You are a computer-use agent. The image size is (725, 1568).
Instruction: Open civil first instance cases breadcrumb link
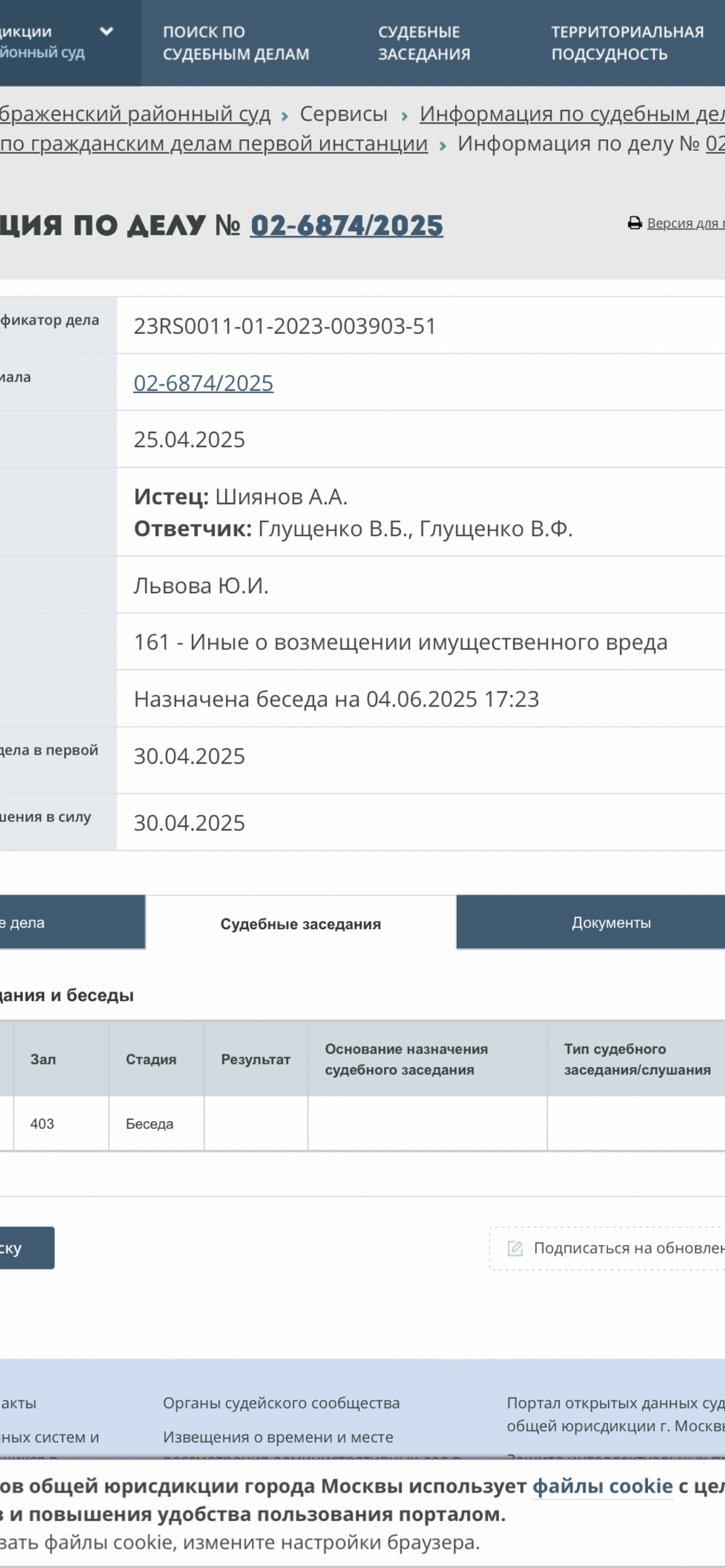pos(213,144)
